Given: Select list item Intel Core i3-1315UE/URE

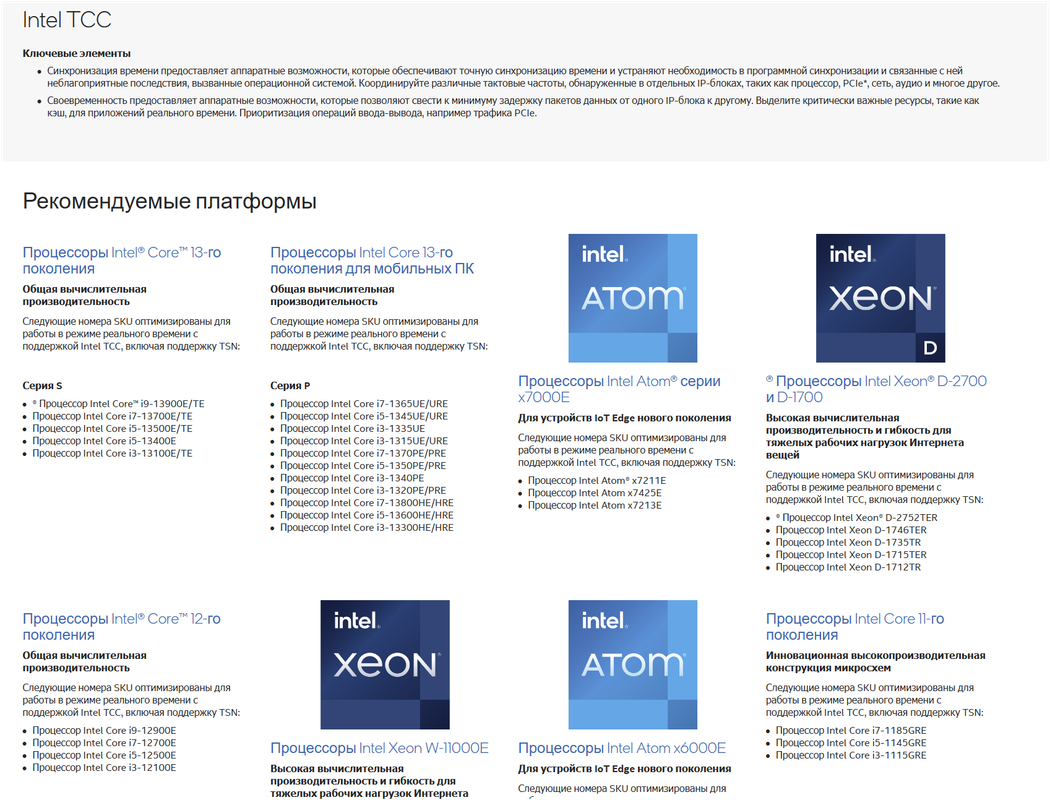Looking at the screenshot, I should [364, 441].
